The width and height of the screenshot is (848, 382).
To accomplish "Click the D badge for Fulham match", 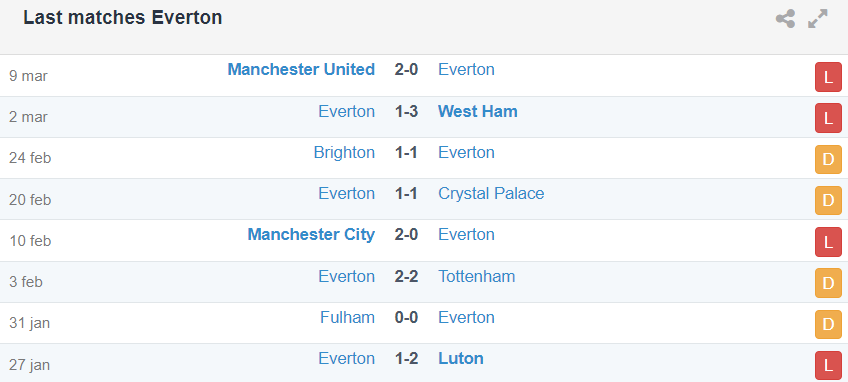I will click(828, 324).
